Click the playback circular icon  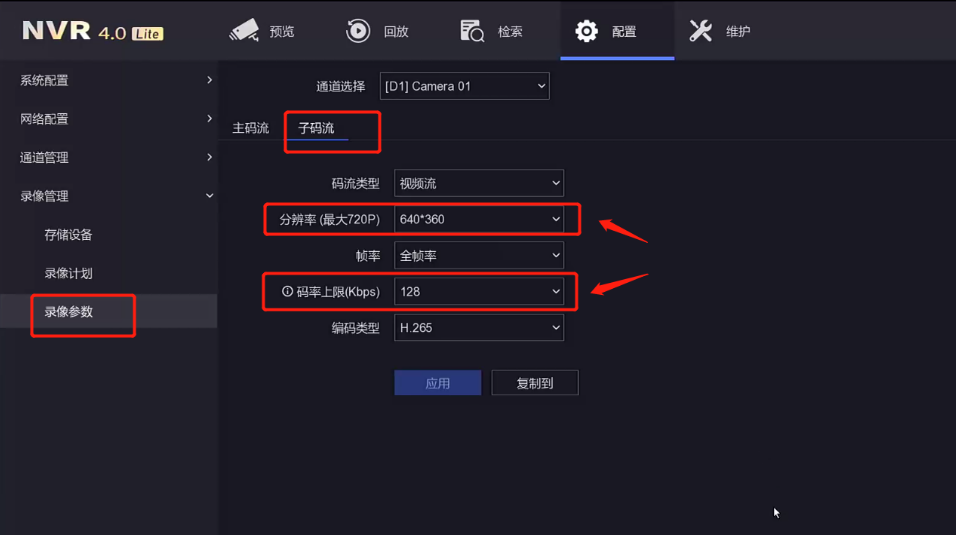pyautogui.click(x=358, y=31)
